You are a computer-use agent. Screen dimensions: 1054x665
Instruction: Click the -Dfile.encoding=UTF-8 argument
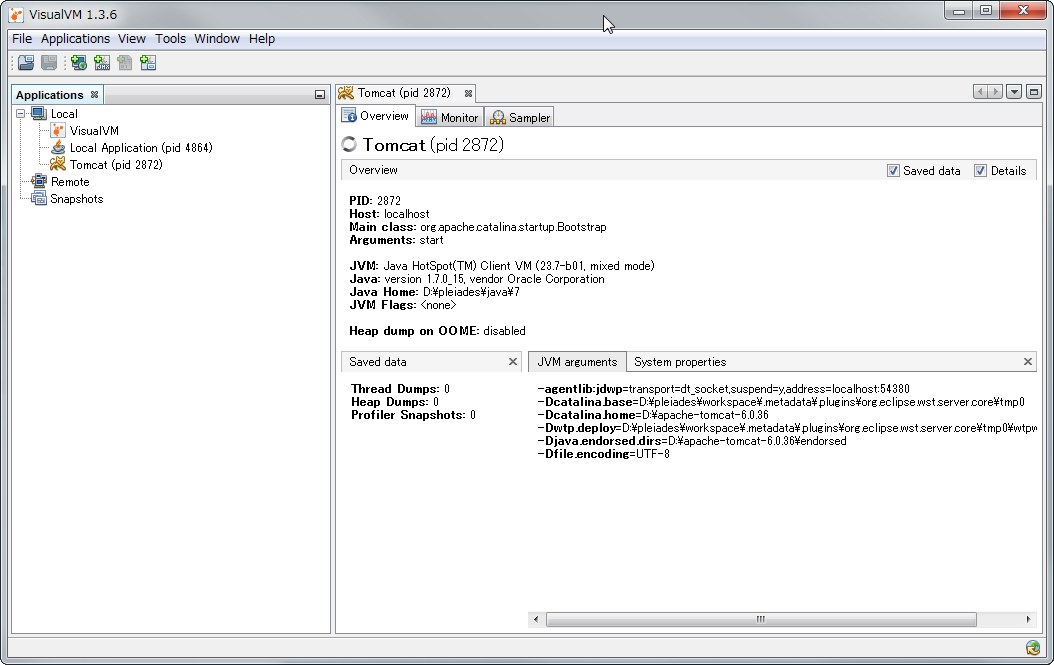click(x=604, y=454)
